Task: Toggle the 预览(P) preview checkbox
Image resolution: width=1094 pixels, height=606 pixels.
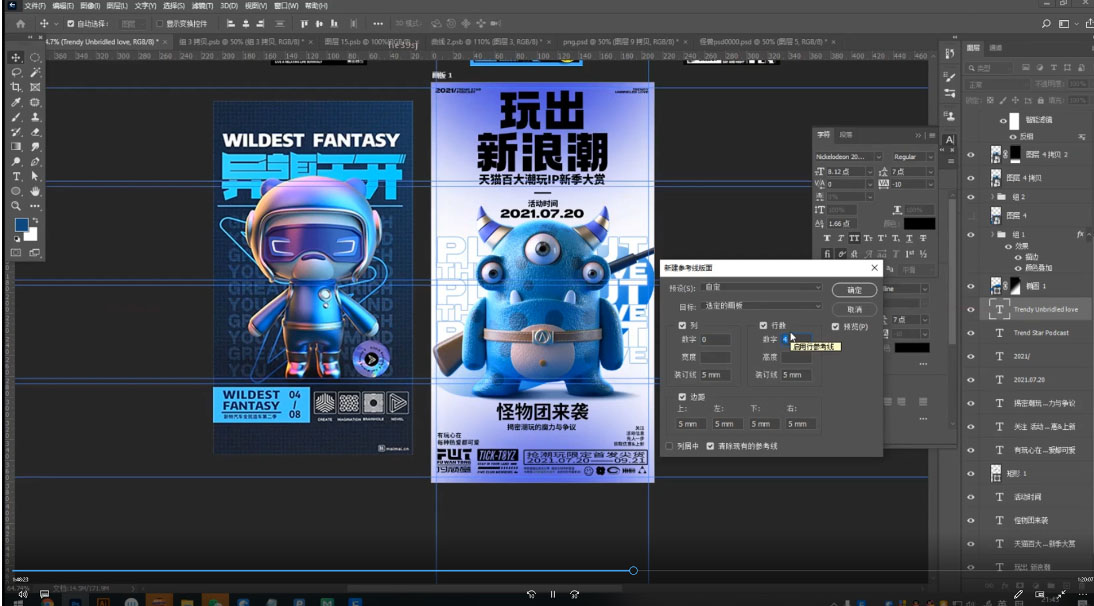Action: pos(835,326)
